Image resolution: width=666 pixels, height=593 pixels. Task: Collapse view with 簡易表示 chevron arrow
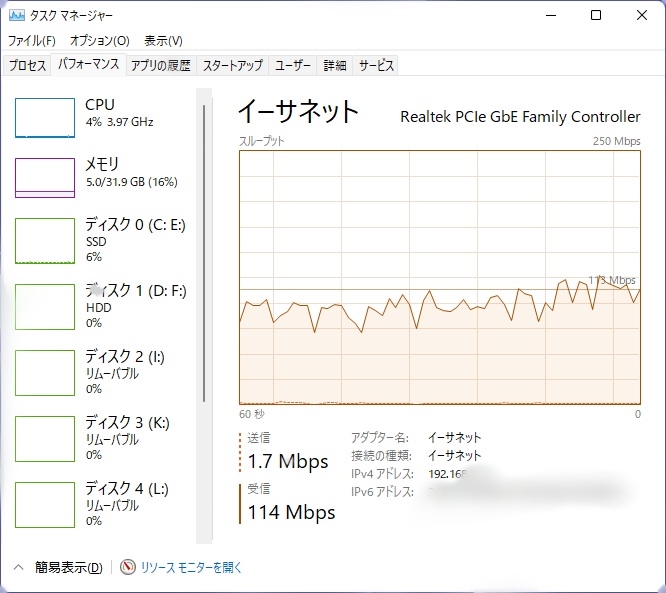coord(18,567)
